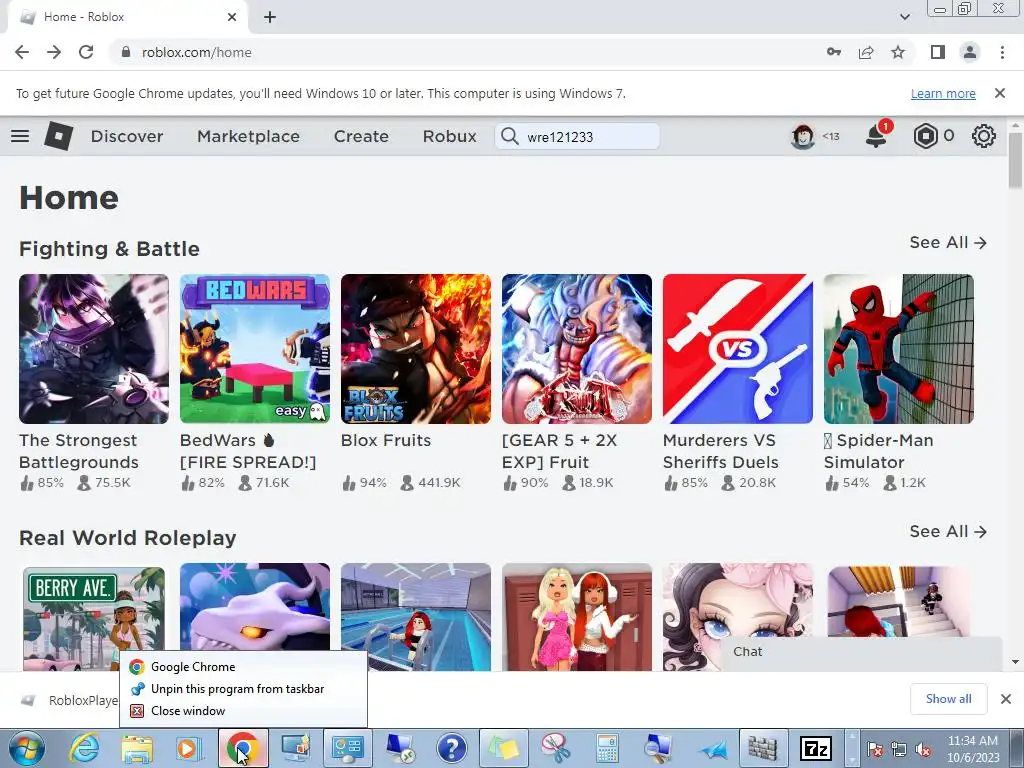Reload the Roblox page

click(86, 52)
